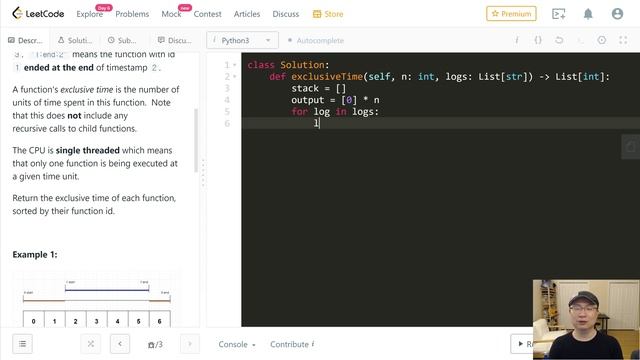
Task: Go to next problem arrow
Action: click(189, 344)
